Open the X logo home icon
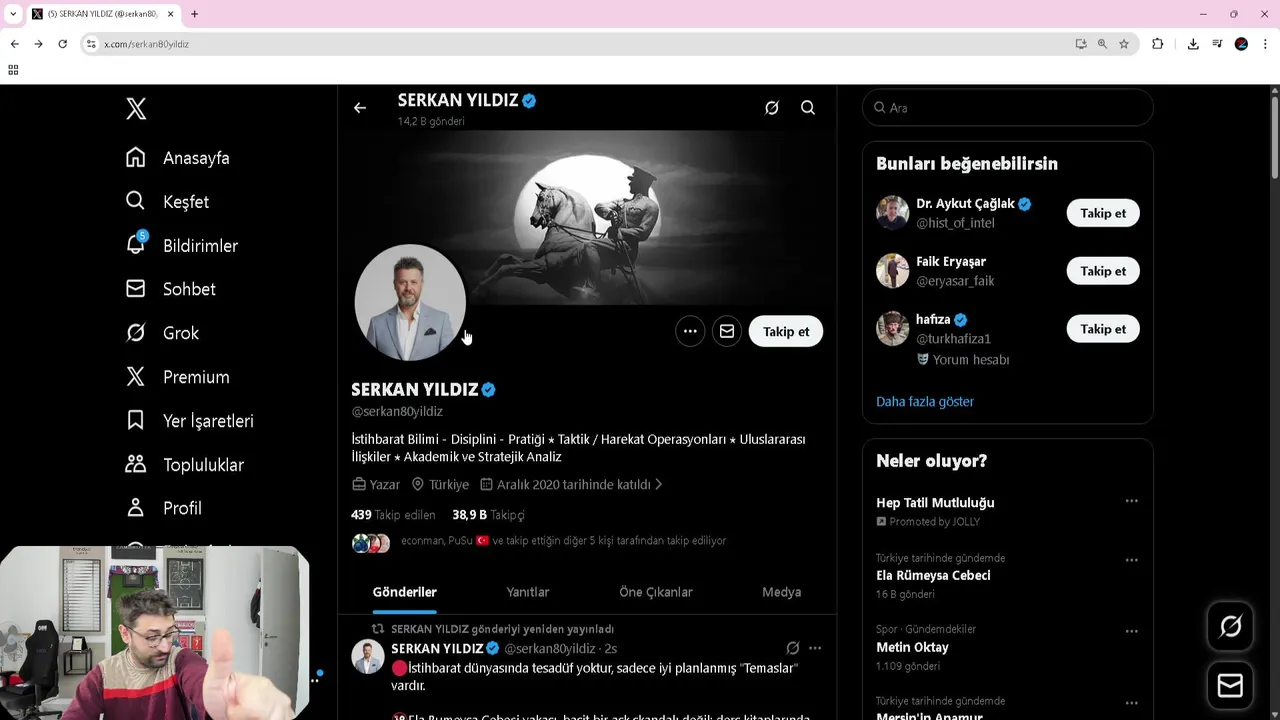1280x720 pixels. (x=136, y=109)
